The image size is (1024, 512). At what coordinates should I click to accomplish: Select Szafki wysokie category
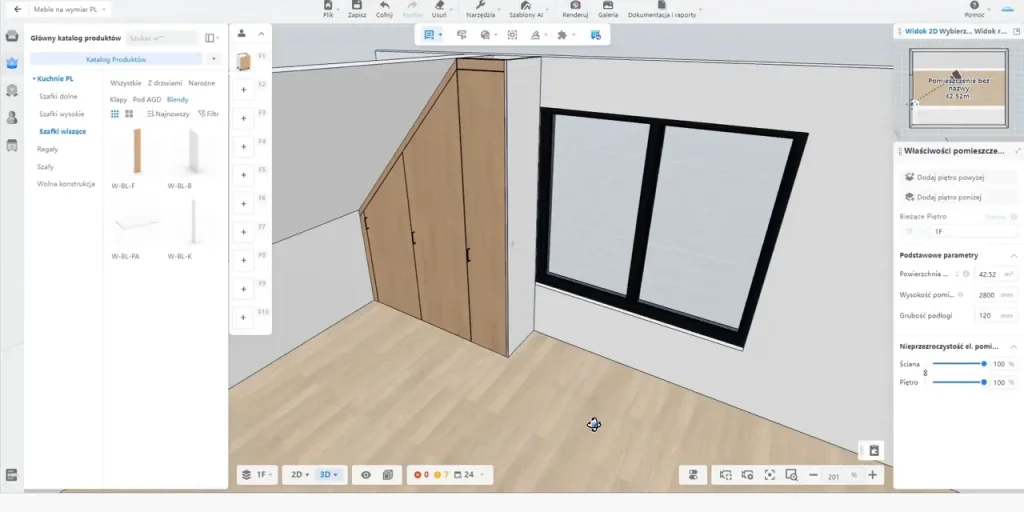61,114
